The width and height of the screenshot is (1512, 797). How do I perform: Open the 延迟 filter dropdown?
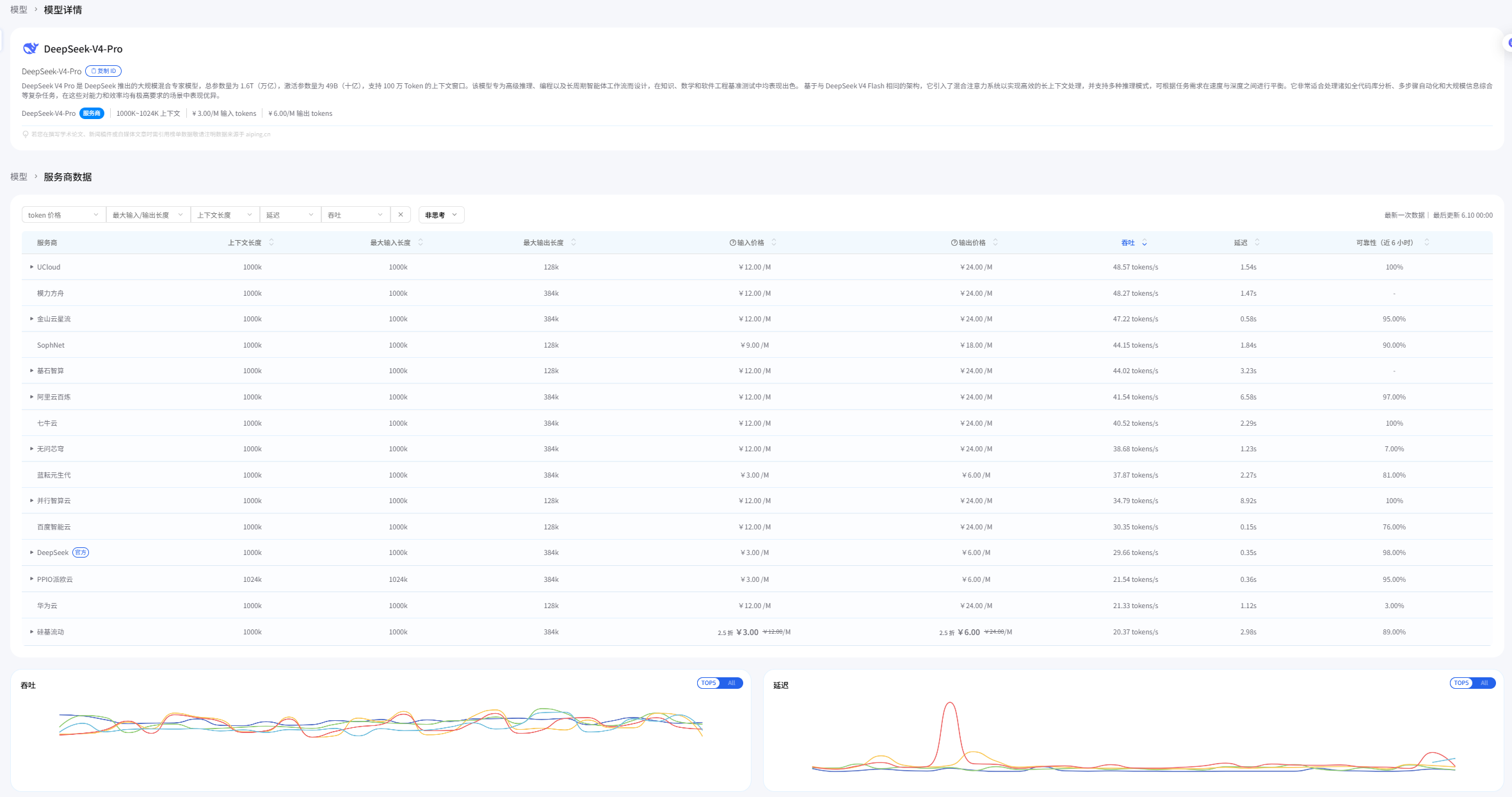(x=290, y=215)
